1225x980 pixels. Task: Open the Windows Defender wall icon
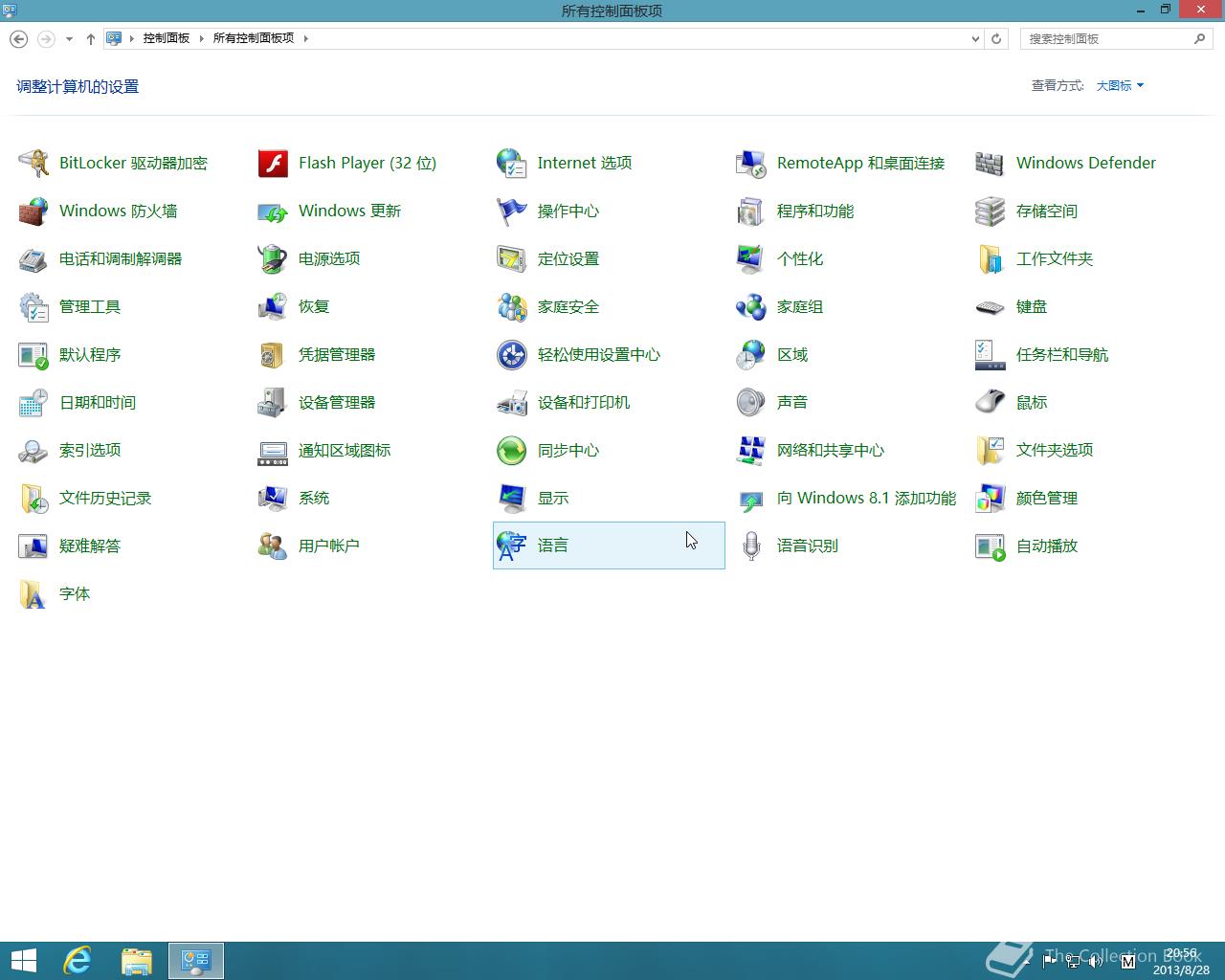point(991,163)
